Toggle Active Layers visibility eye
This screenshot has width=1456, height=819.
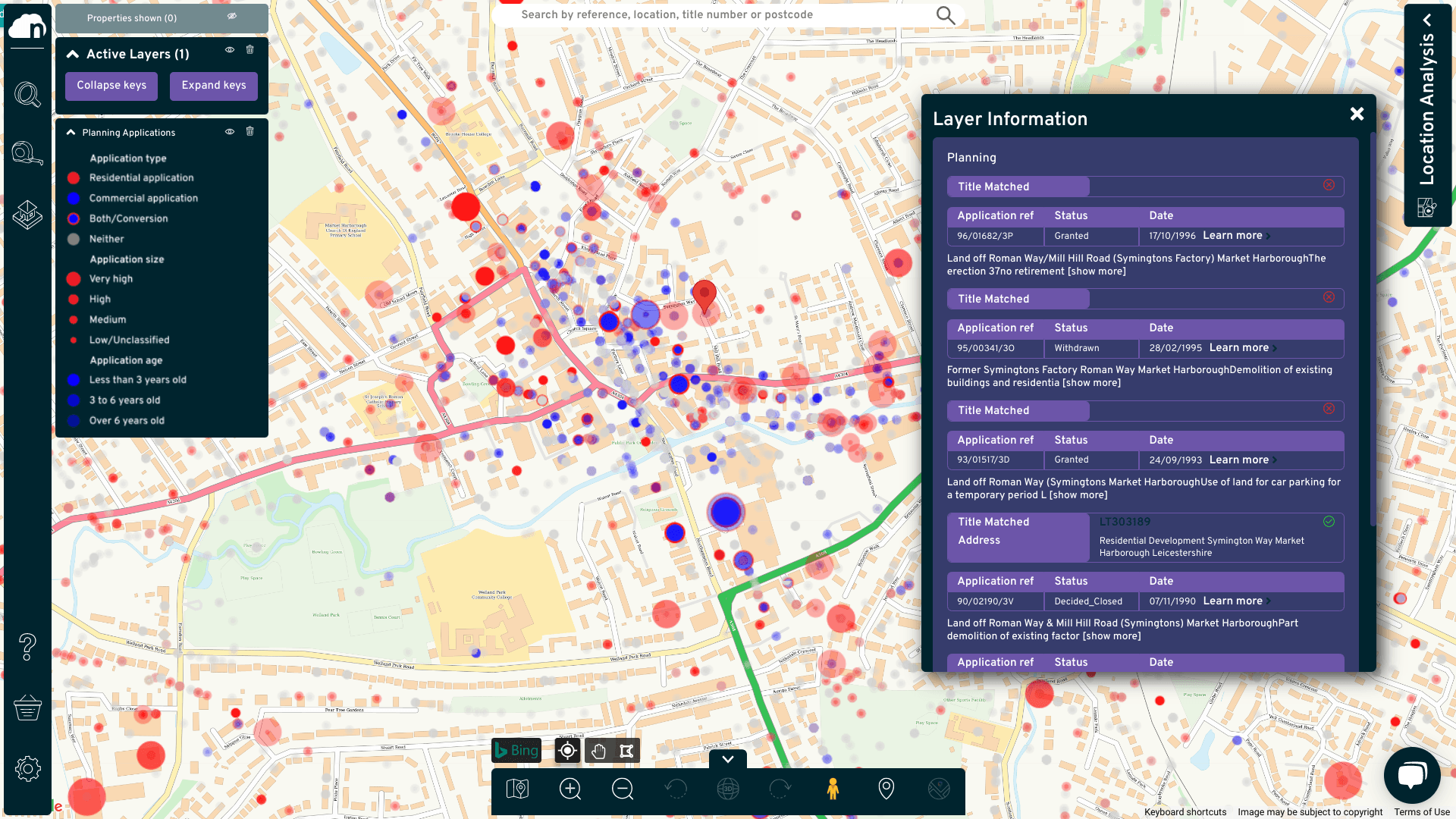[230, 50]
